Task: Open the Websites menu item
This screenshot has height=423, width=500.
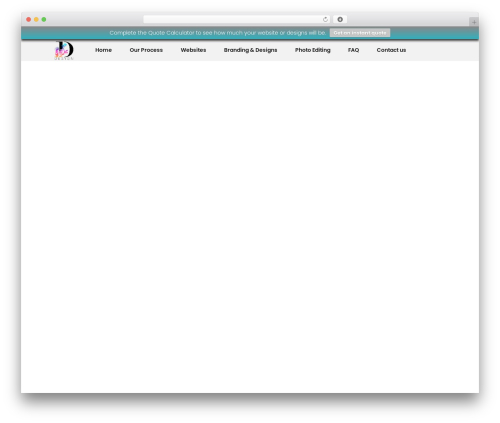Action: pyautogui.click(x=193, y=50)
